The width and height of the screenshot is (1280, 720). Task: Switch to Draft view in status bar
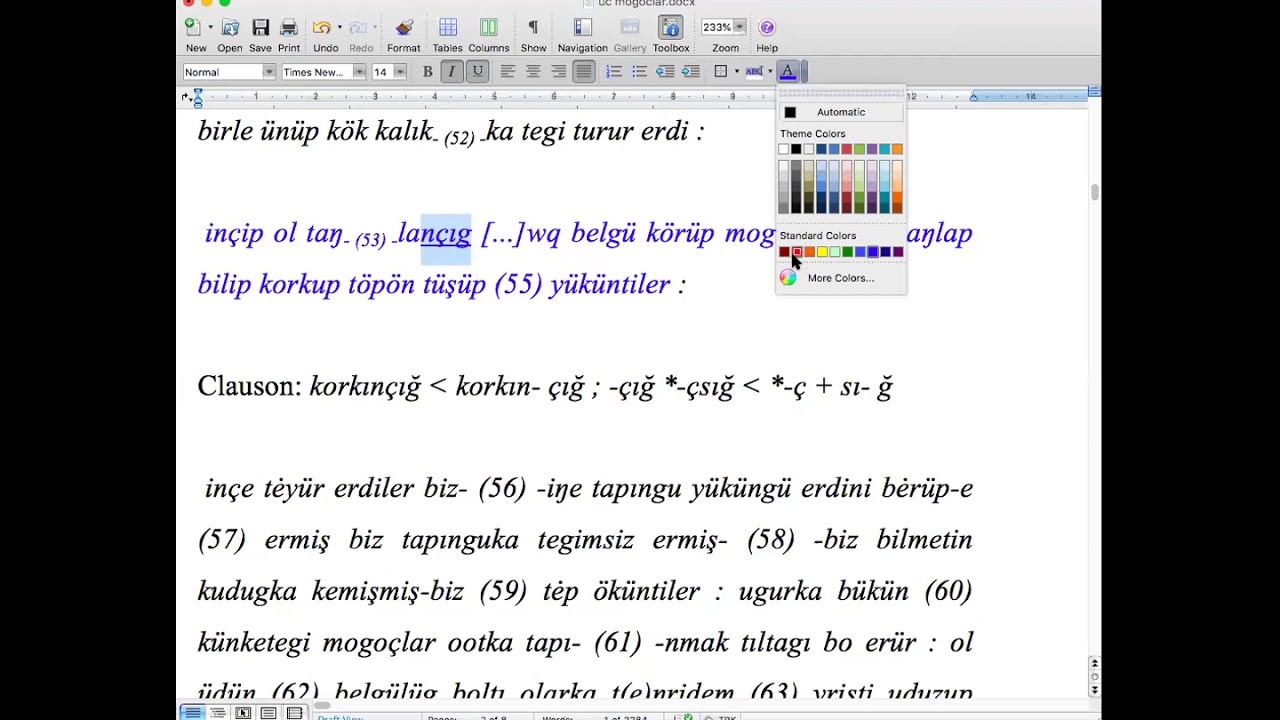coord(192,713)
